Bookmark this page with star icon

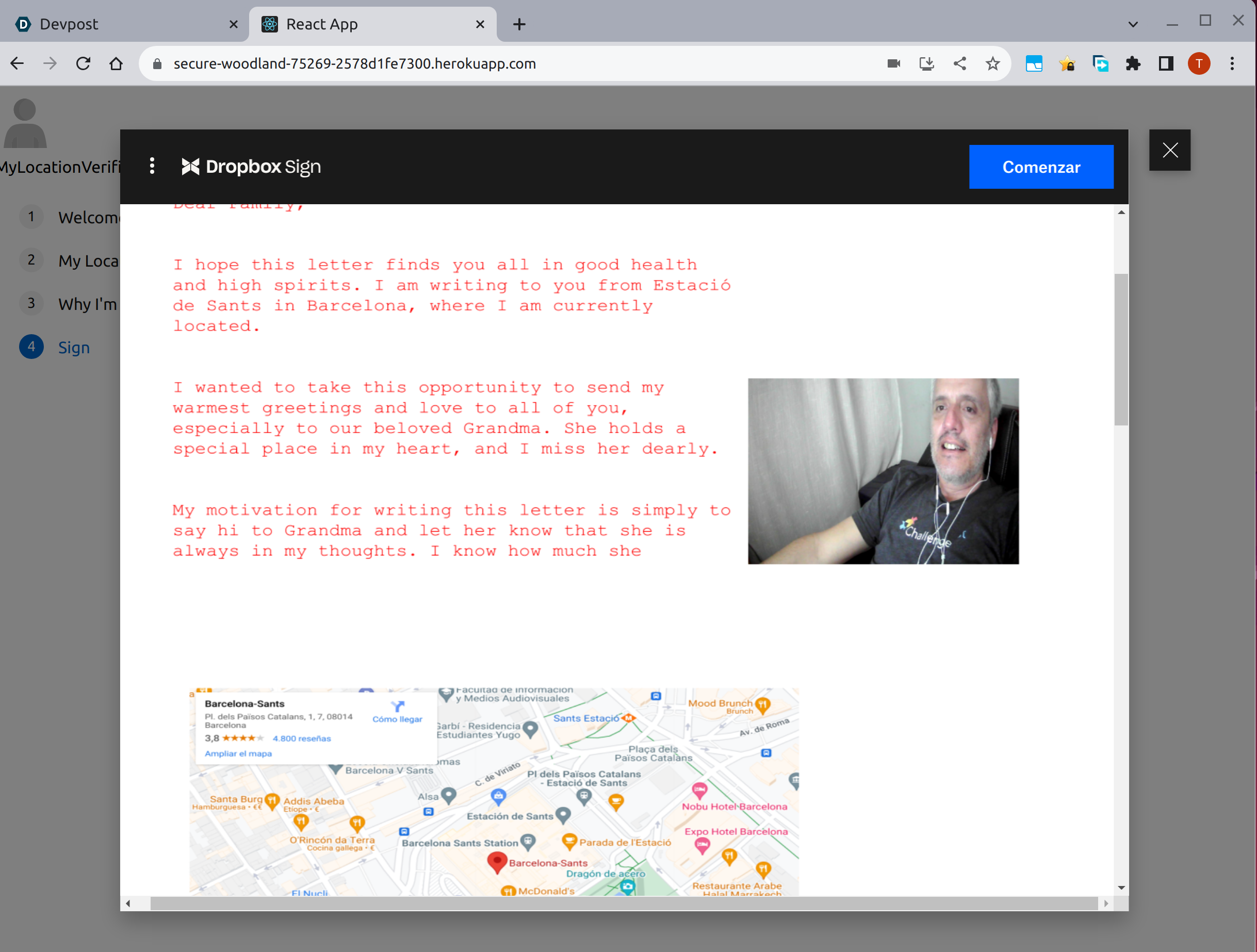992,63
